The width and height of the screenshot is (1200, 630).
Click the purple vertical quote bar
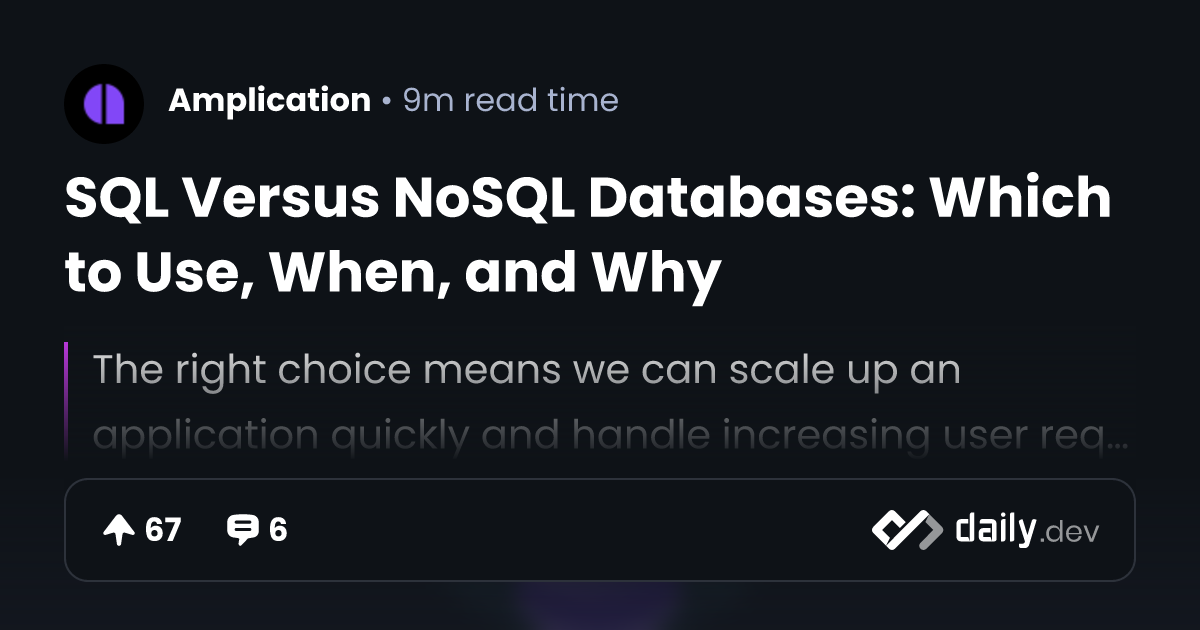click(x=66, y=395)
